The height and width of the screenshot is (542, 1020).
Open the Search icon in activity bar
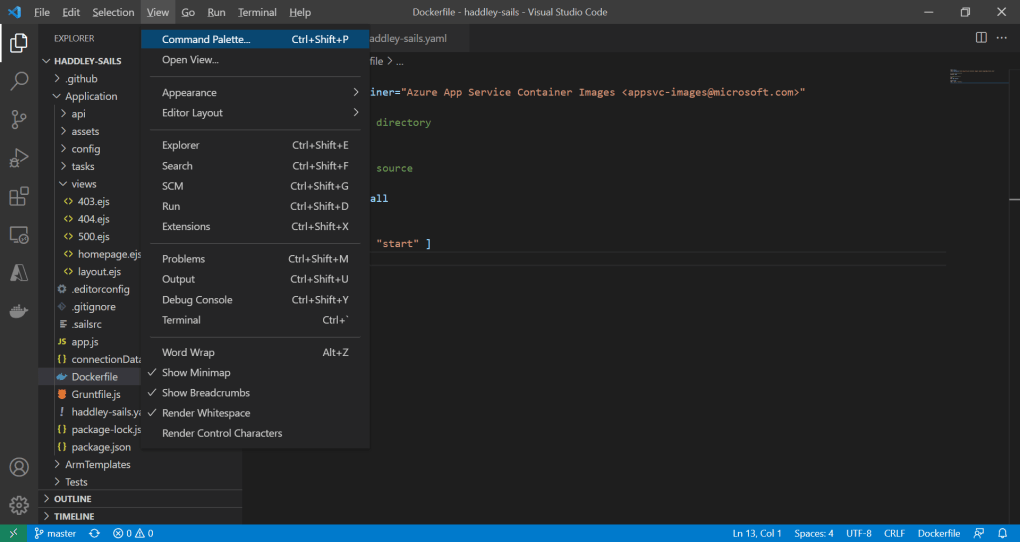(x=18, y=81)
